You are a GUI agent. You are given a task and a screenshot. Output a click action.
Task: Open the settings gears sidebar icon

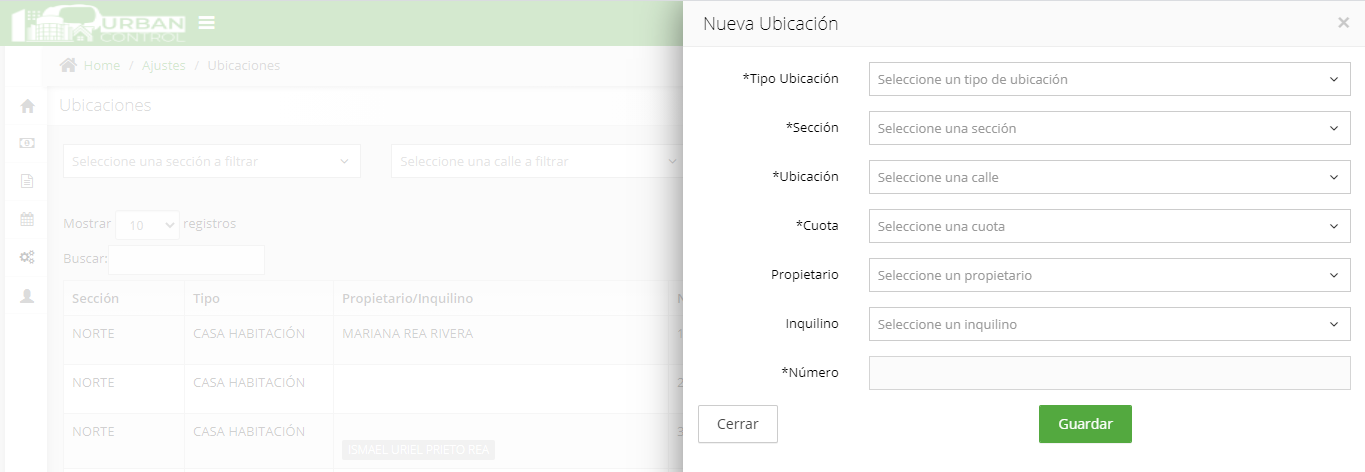tap(28, 257)
